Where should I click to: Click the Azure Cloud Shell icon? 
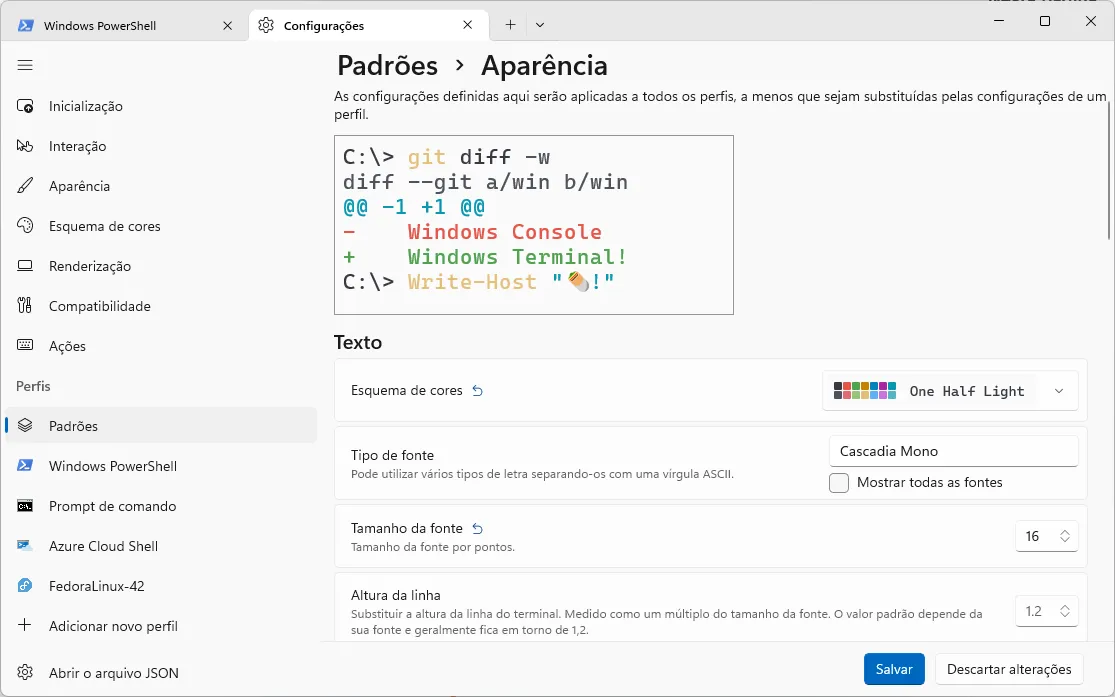[x=25, y=546]
